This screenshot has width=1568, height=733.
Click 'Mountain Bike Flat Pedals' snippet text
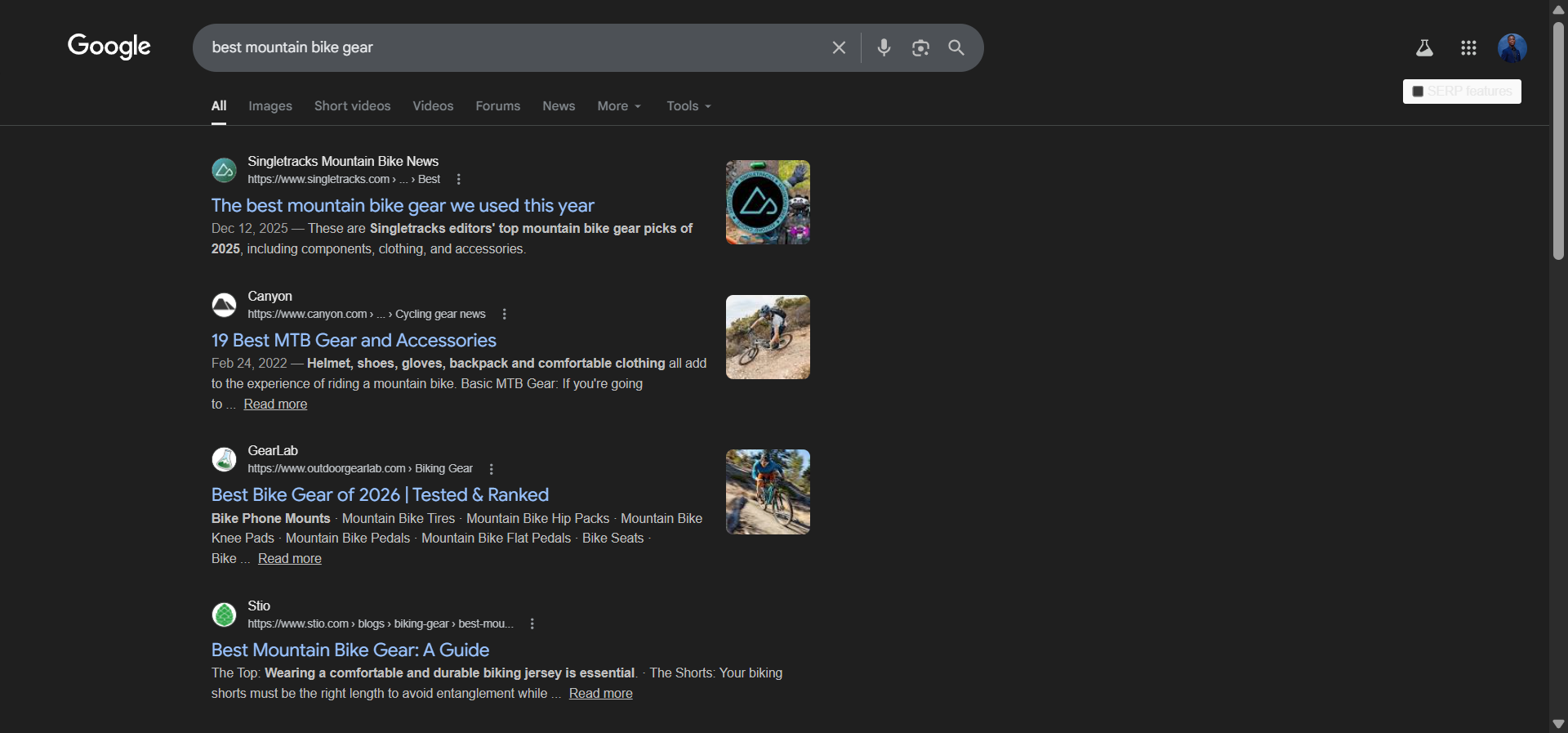[497, 538]
